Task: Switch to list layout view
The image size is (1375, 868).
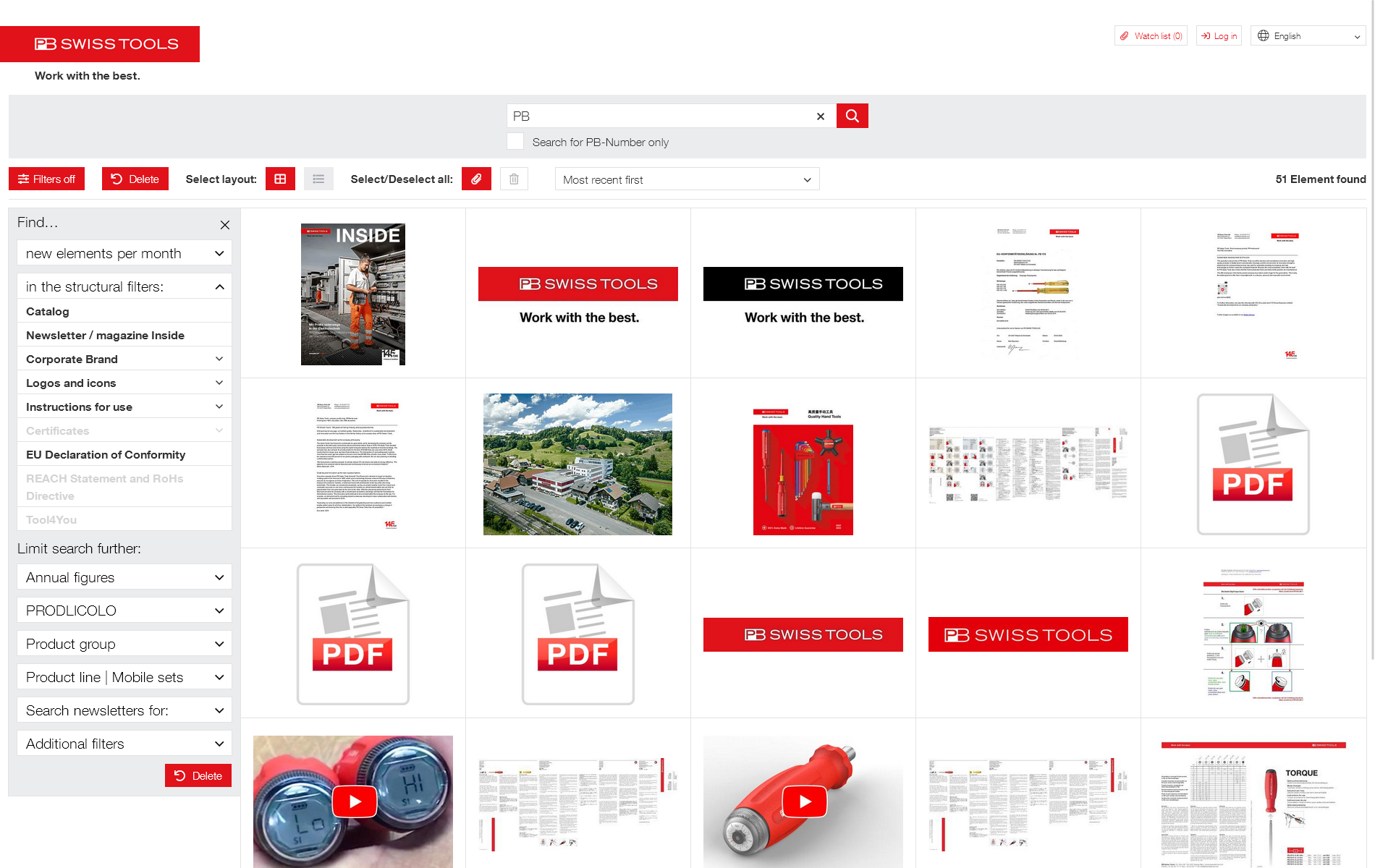Action: 318,179
